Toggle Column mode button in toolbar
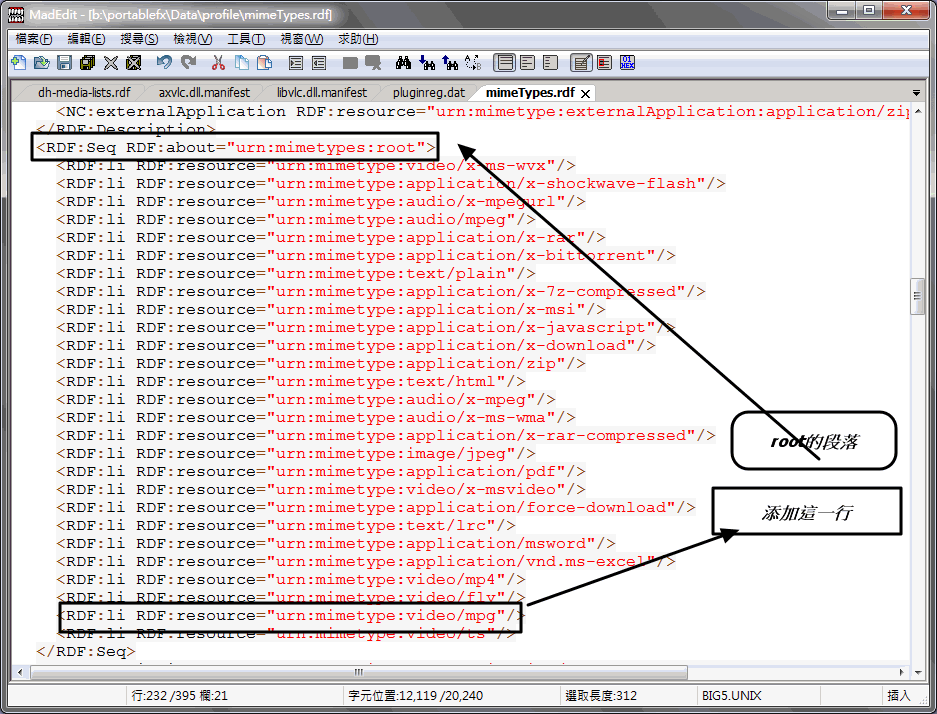The height and width of the screenshot is (714, 937). click(x=604, y=63)
